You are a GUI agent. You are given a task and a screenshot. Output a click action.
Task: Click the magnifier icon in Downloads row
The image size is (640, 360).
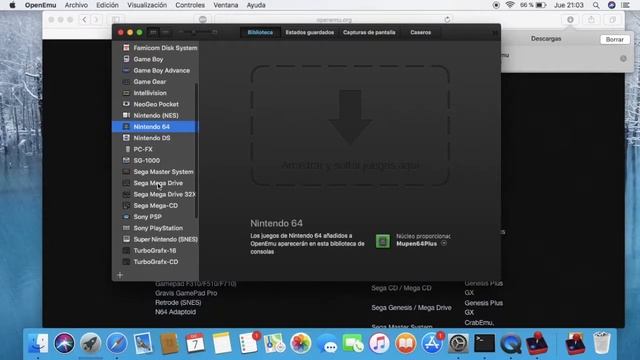pyautogui.click(x=623, y=59)
